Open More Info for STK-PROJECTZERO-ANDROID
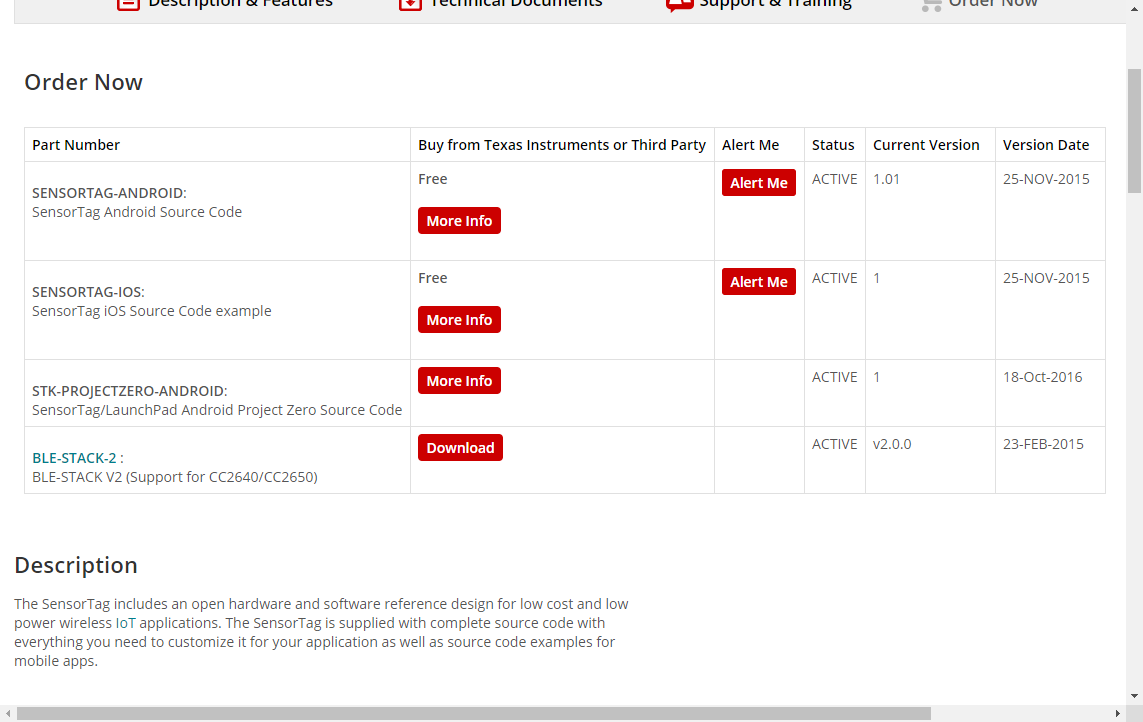This screenshot has width=1143, height=722. click(x=459, y=381)
